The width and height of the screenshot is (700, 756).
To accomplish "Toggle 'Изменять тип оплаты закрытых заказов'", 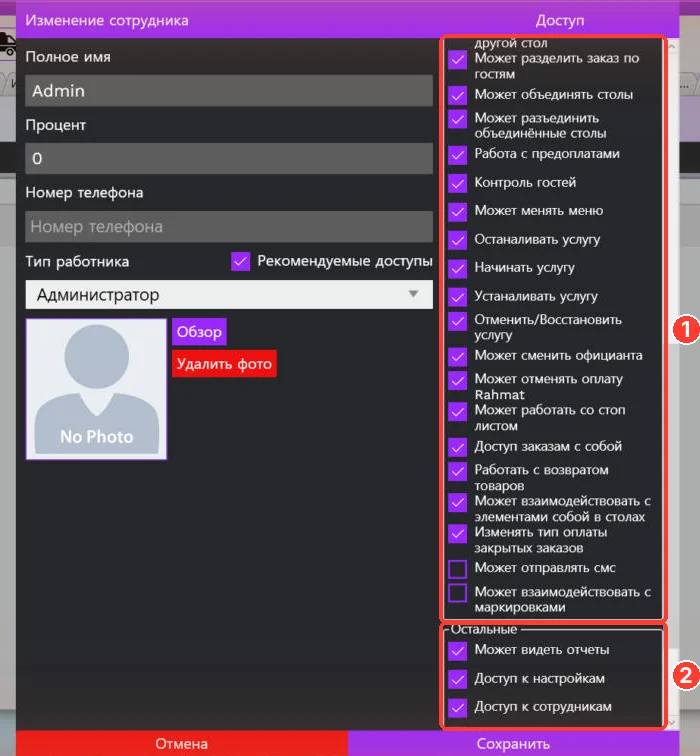I will tap(457, 533).
